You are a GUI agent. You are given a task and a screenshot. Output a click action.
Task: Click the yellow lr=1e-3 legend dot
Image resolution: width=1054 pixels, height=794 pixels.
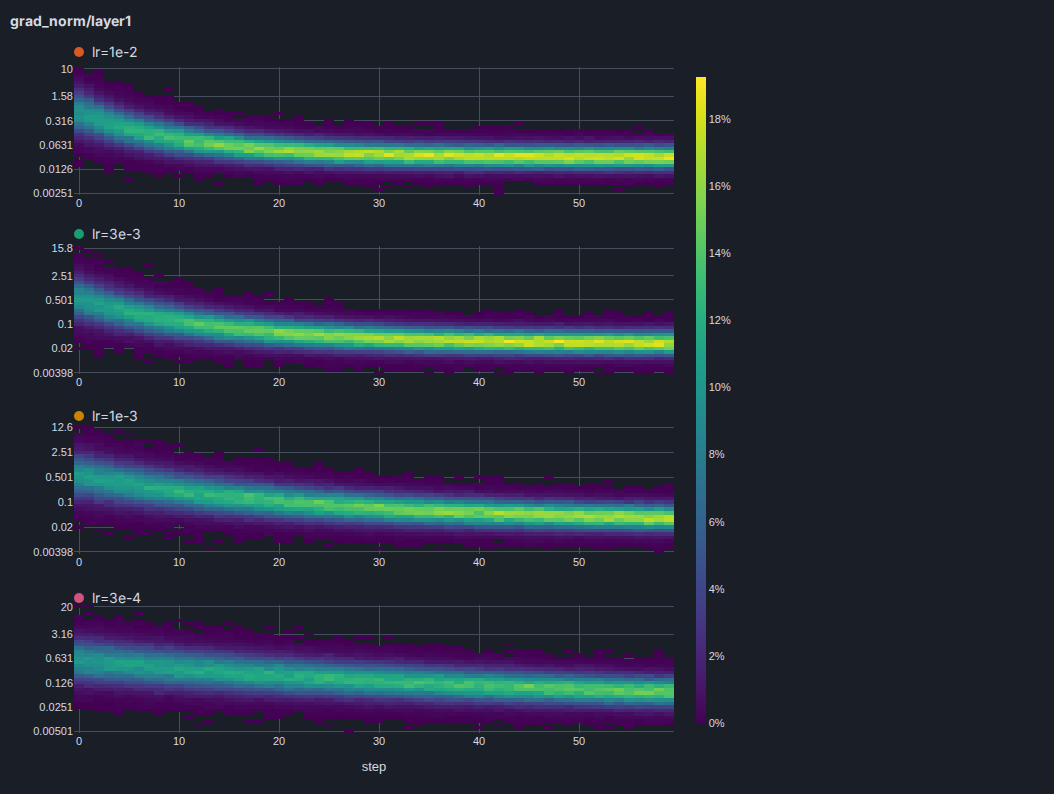pos(79,416)
